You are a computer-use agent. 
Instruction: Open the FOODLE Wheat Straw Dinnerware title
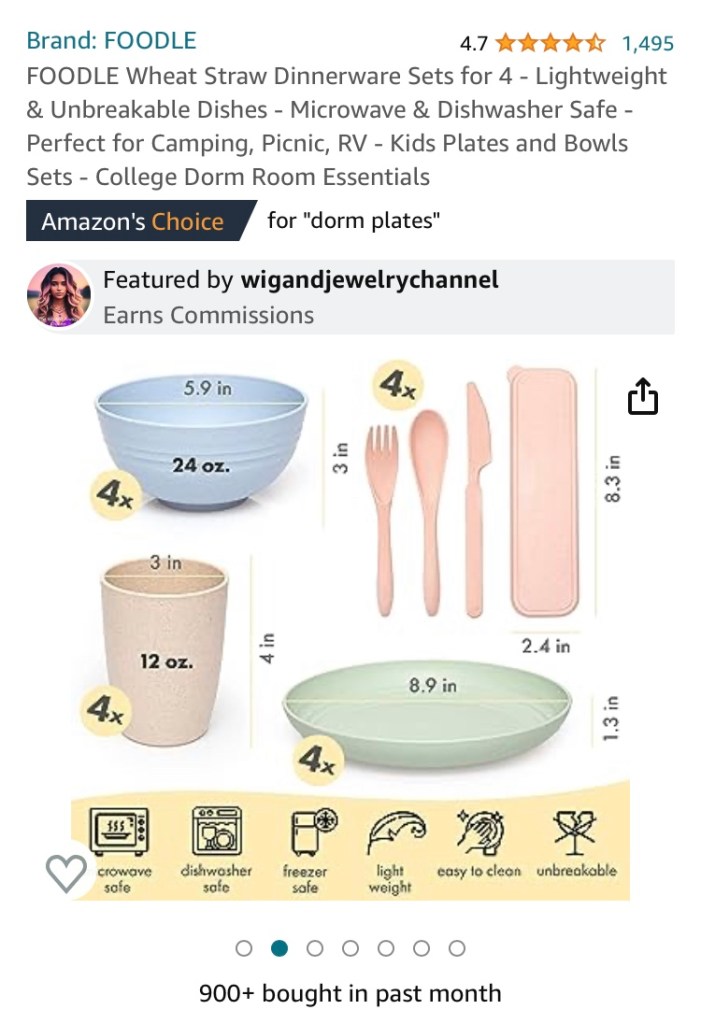point(346,126)
